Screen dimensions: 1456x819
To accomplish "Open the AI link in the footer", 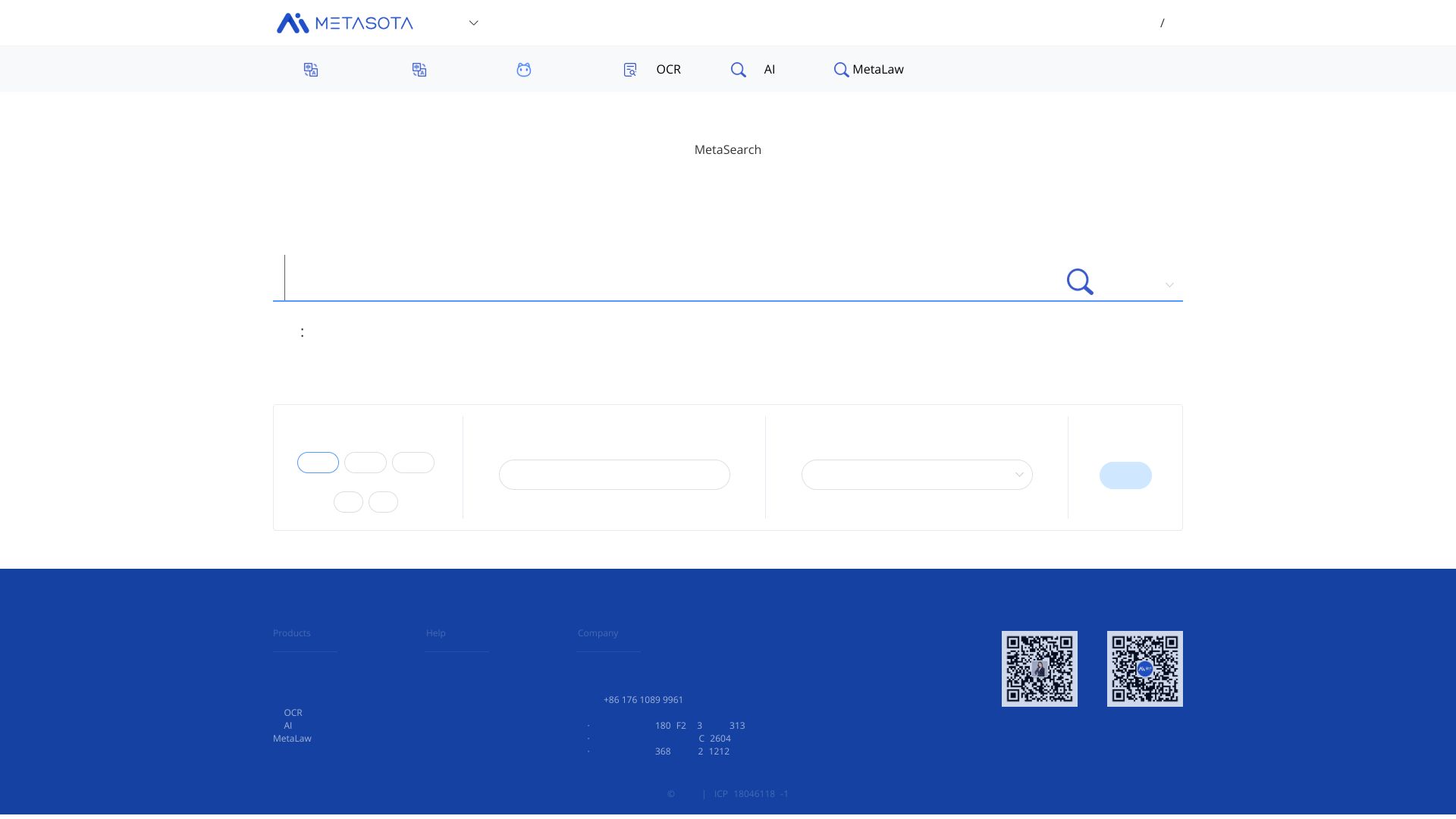I will [287, 726].
